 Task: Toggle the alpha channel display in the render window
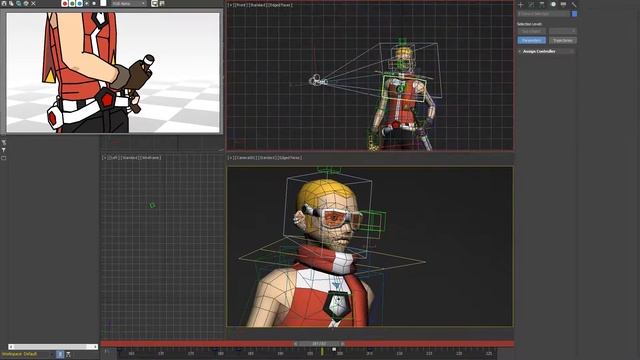87,4
